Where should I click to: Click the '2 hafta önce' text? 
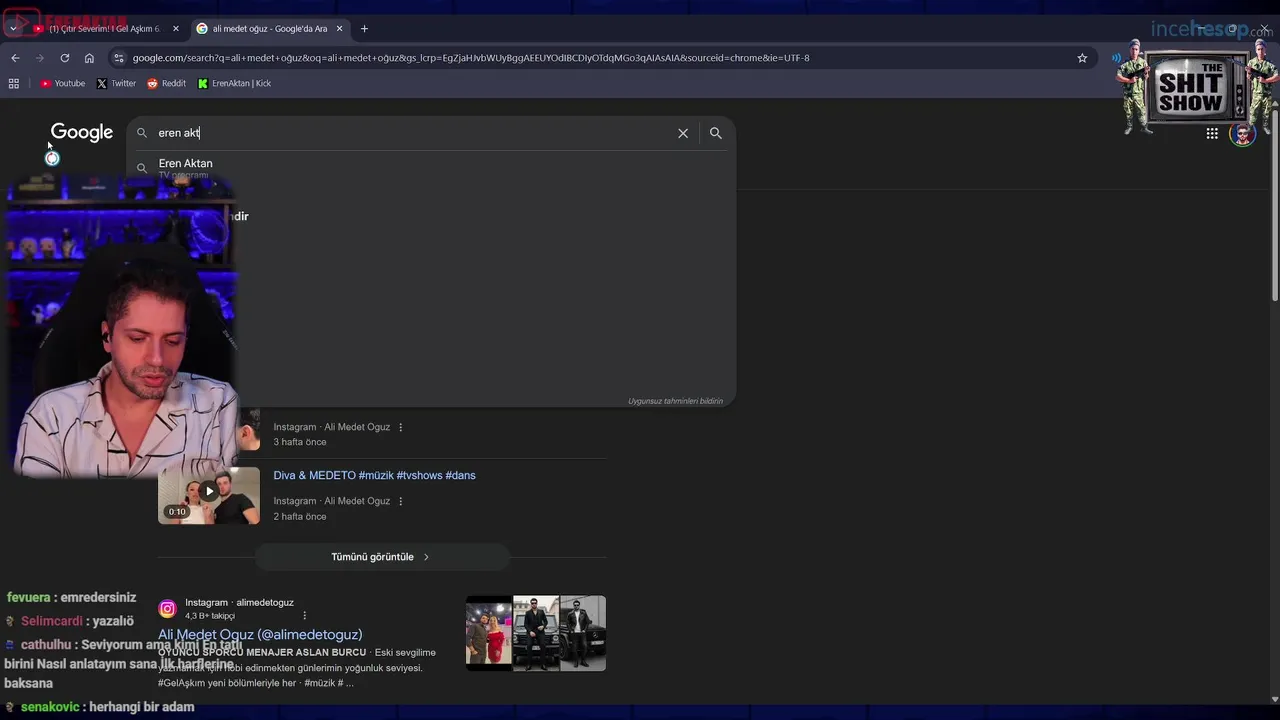[x=300, y=517]
